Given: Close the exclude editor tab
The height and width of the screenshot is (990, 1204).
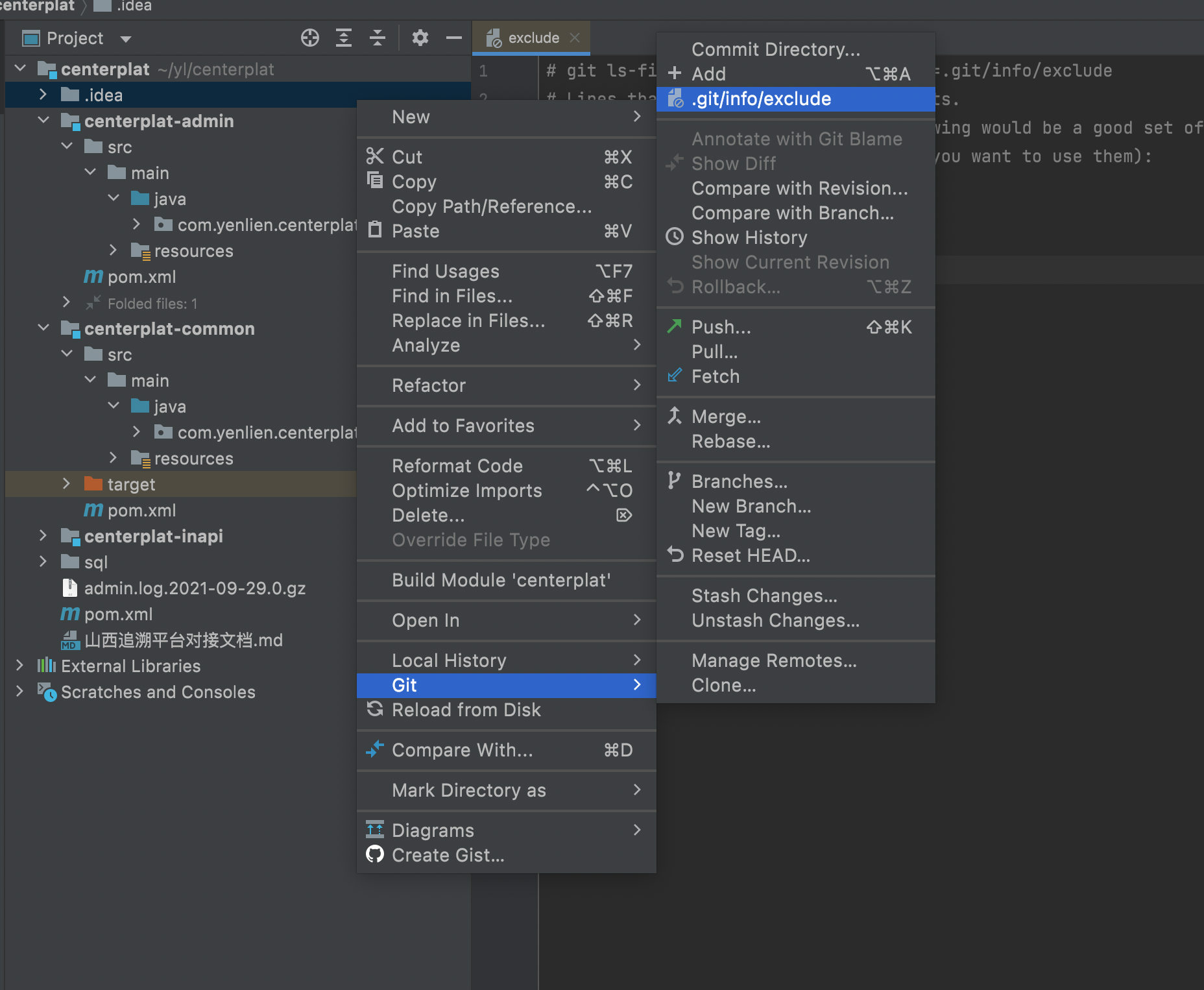Looking at the screenshot, I should coord(574,38).
